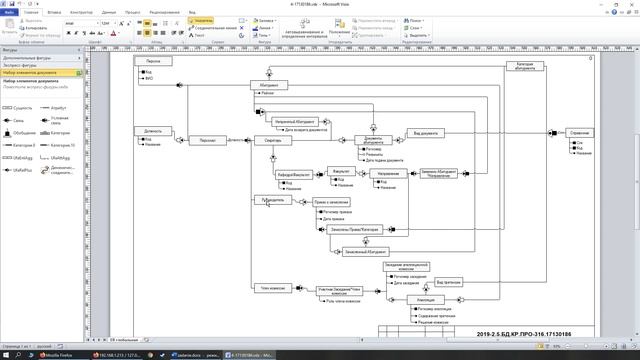Open the Выделить select dropdown
640x360 pixels.
(417, 36)
